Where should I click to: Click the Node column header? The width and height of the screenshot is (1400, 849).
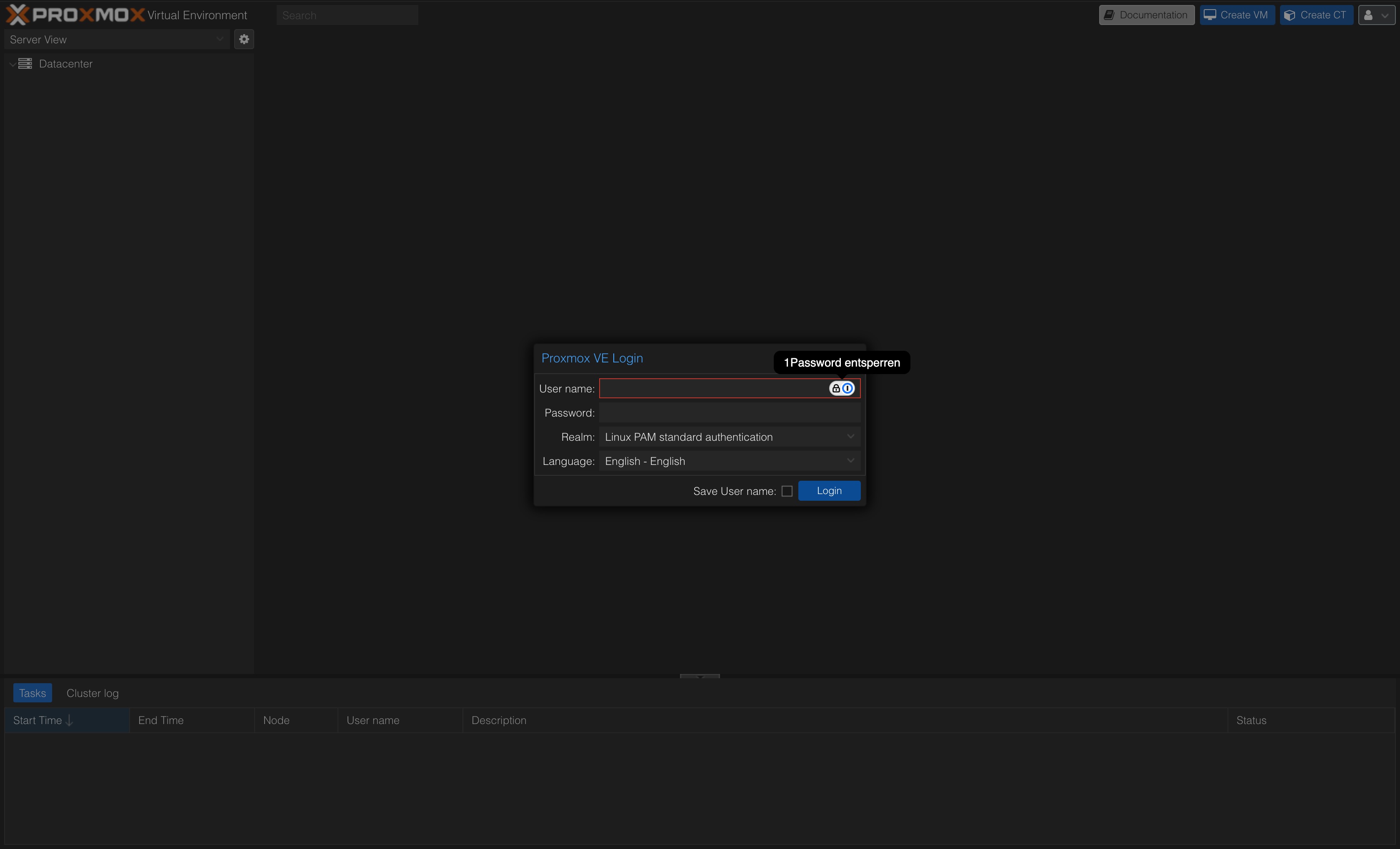[x=296, y=720]
